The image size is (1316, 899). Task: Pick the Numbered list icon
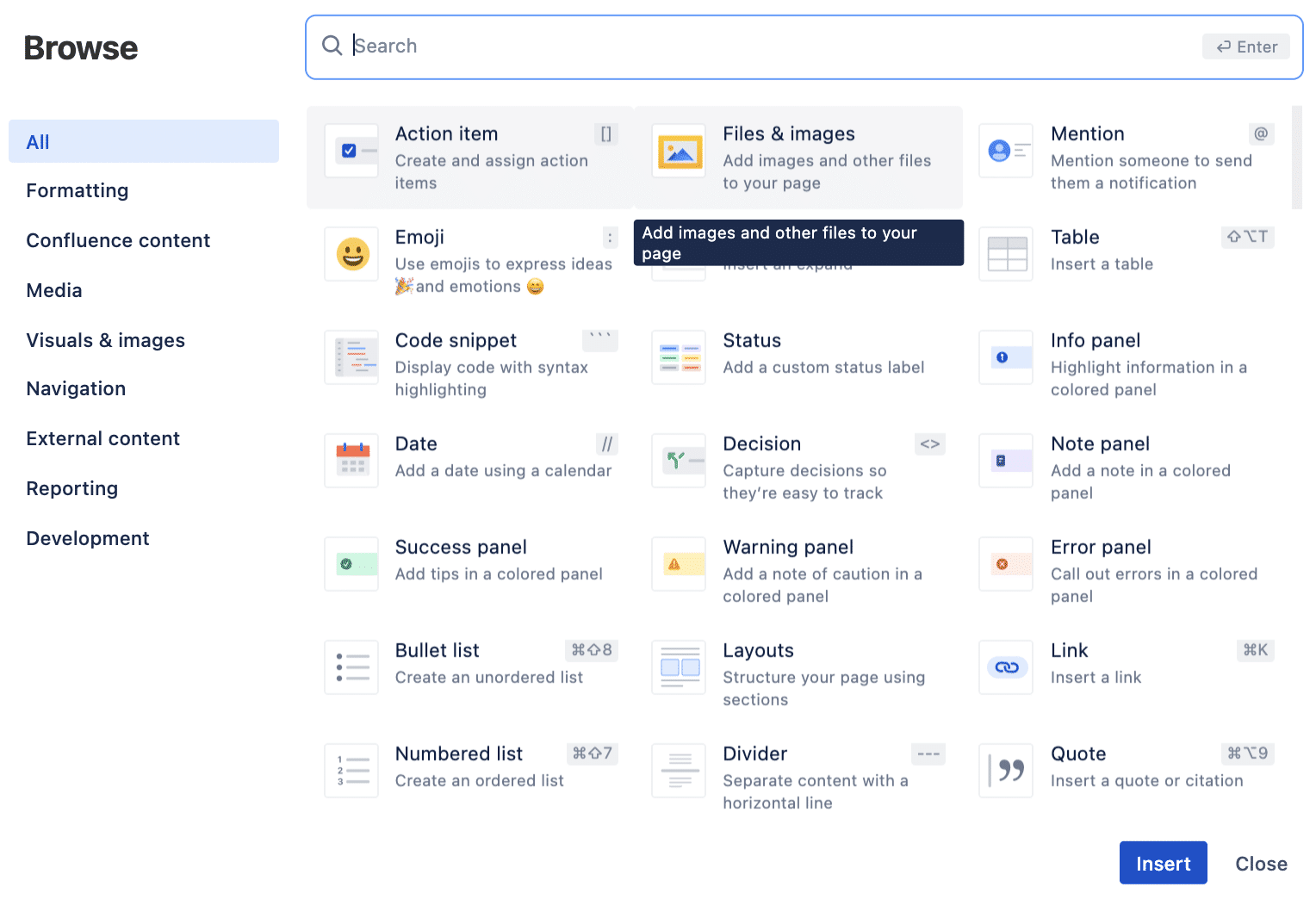pyautogui.click(x=351, y=771)
